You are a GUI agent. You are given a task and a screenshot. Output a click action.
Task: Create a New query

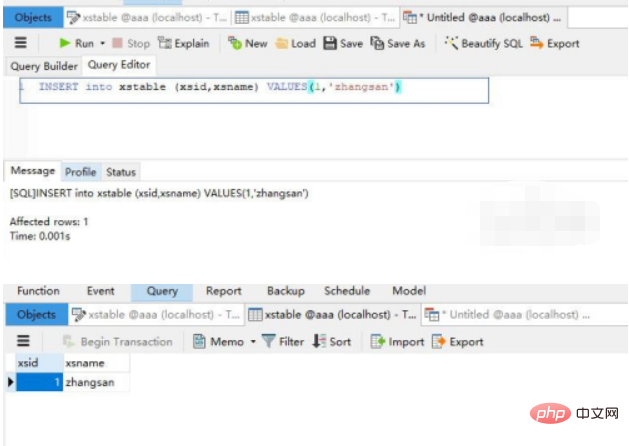point(248,43)
